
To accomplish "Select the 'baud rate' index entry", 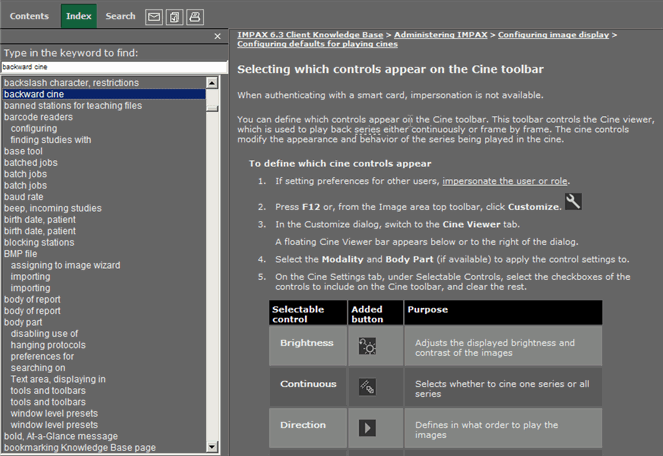I will pyautogui.click(x=24, y=197).
